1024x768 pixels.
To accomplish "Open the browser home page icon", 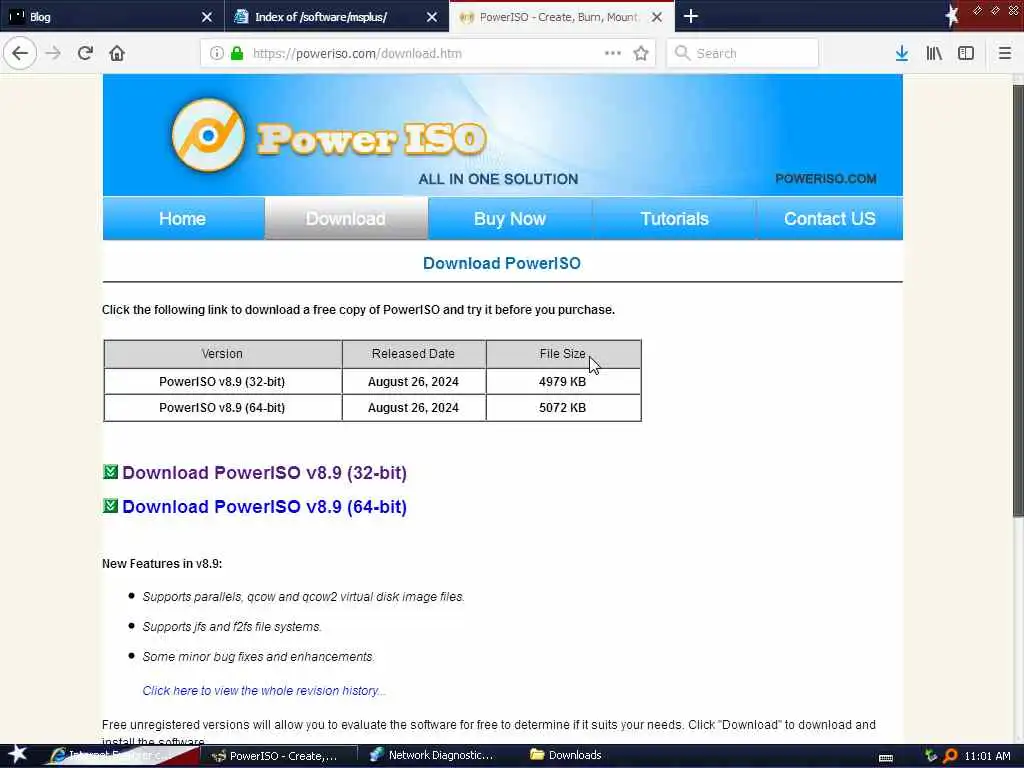I will click(117, 53).
